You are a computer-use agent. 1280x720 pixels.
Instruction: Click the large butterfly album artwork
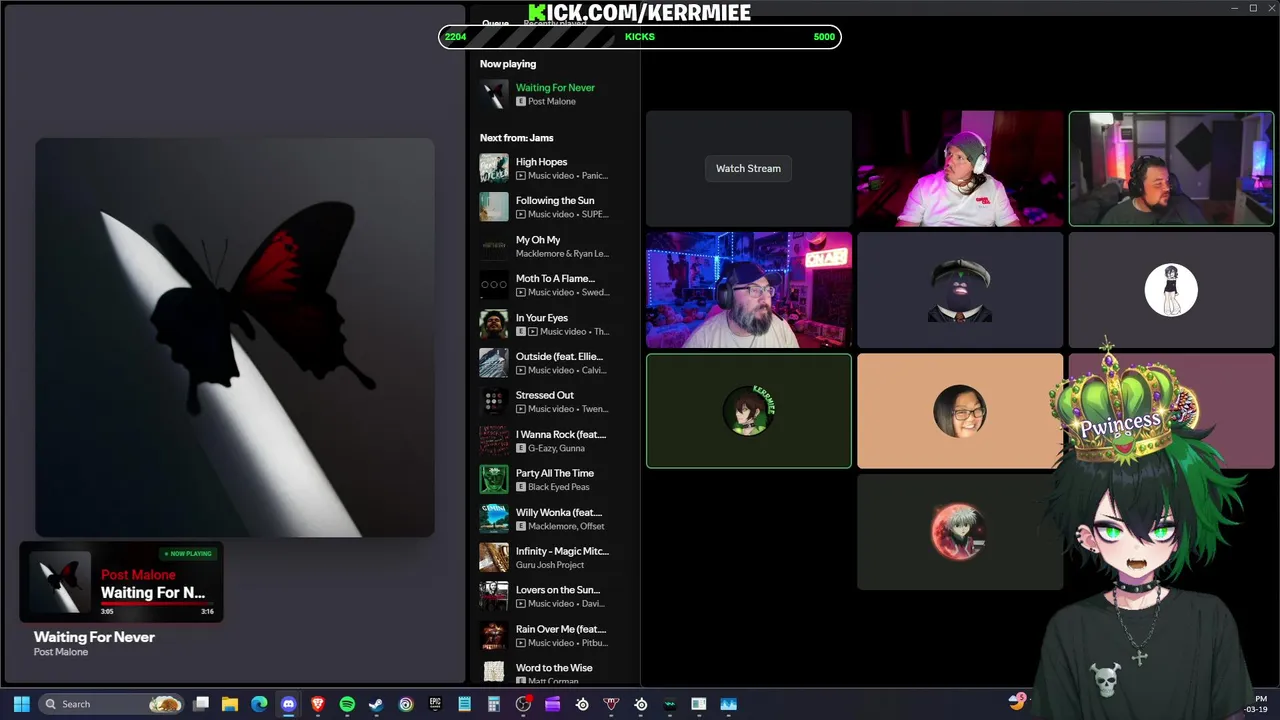coord(235,338)
